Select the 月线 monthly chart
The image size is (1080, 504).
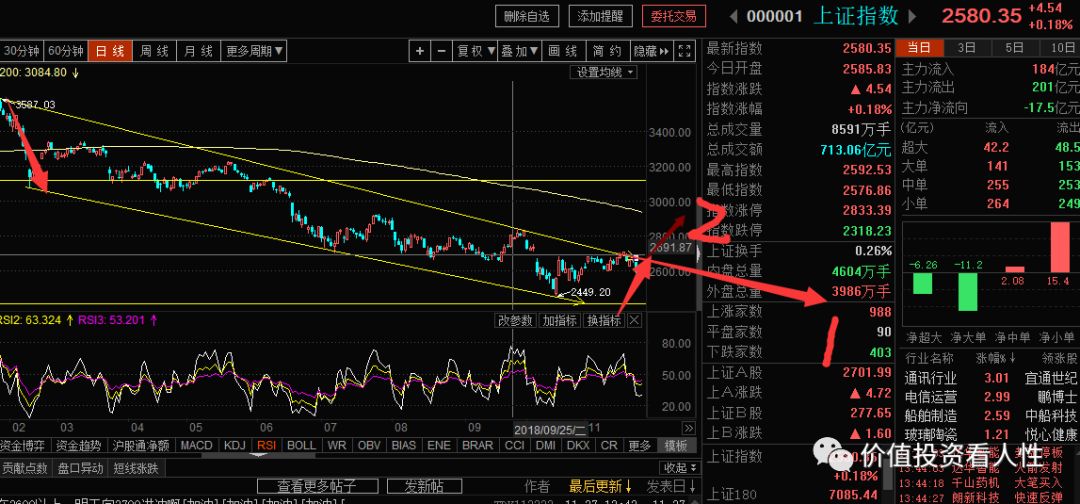[198, 51]
